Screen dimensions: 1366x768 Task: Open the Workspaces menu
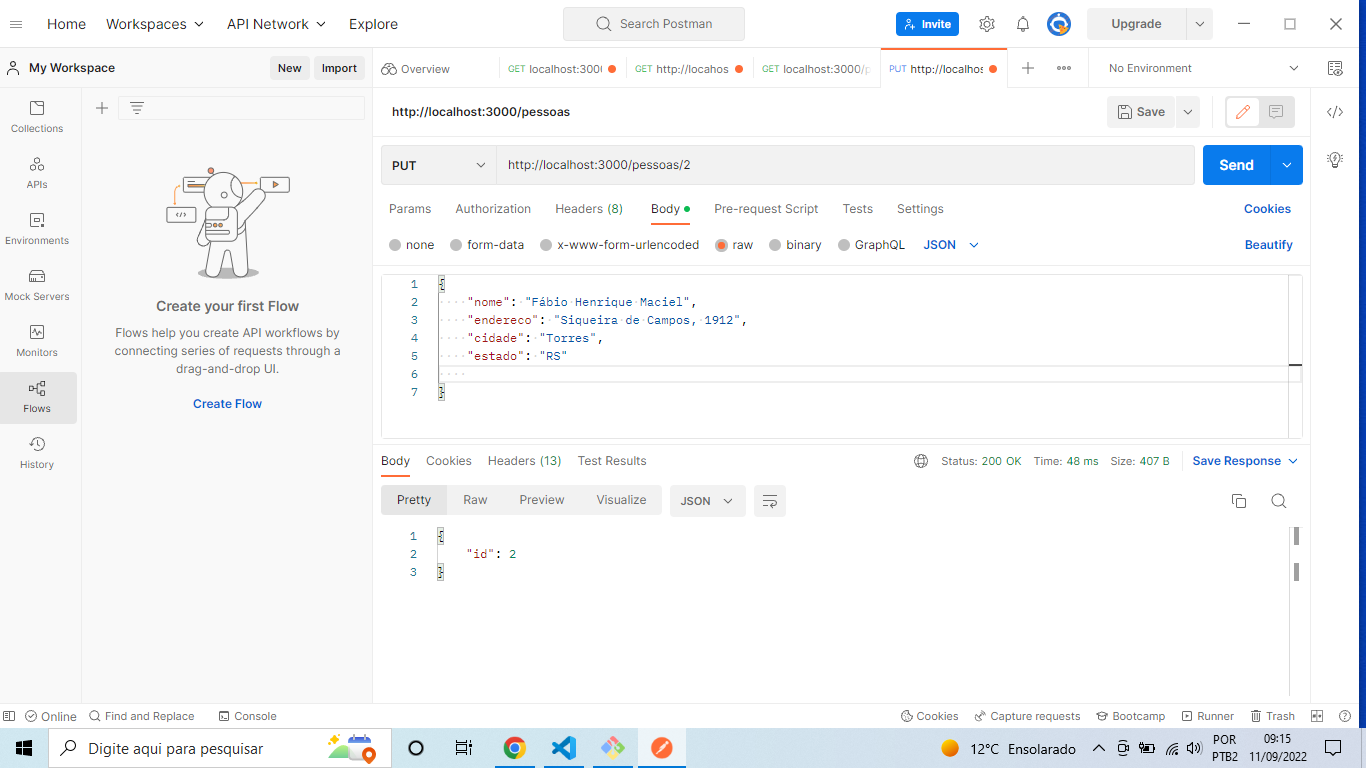pyautogui.click(x=155, y=24)
